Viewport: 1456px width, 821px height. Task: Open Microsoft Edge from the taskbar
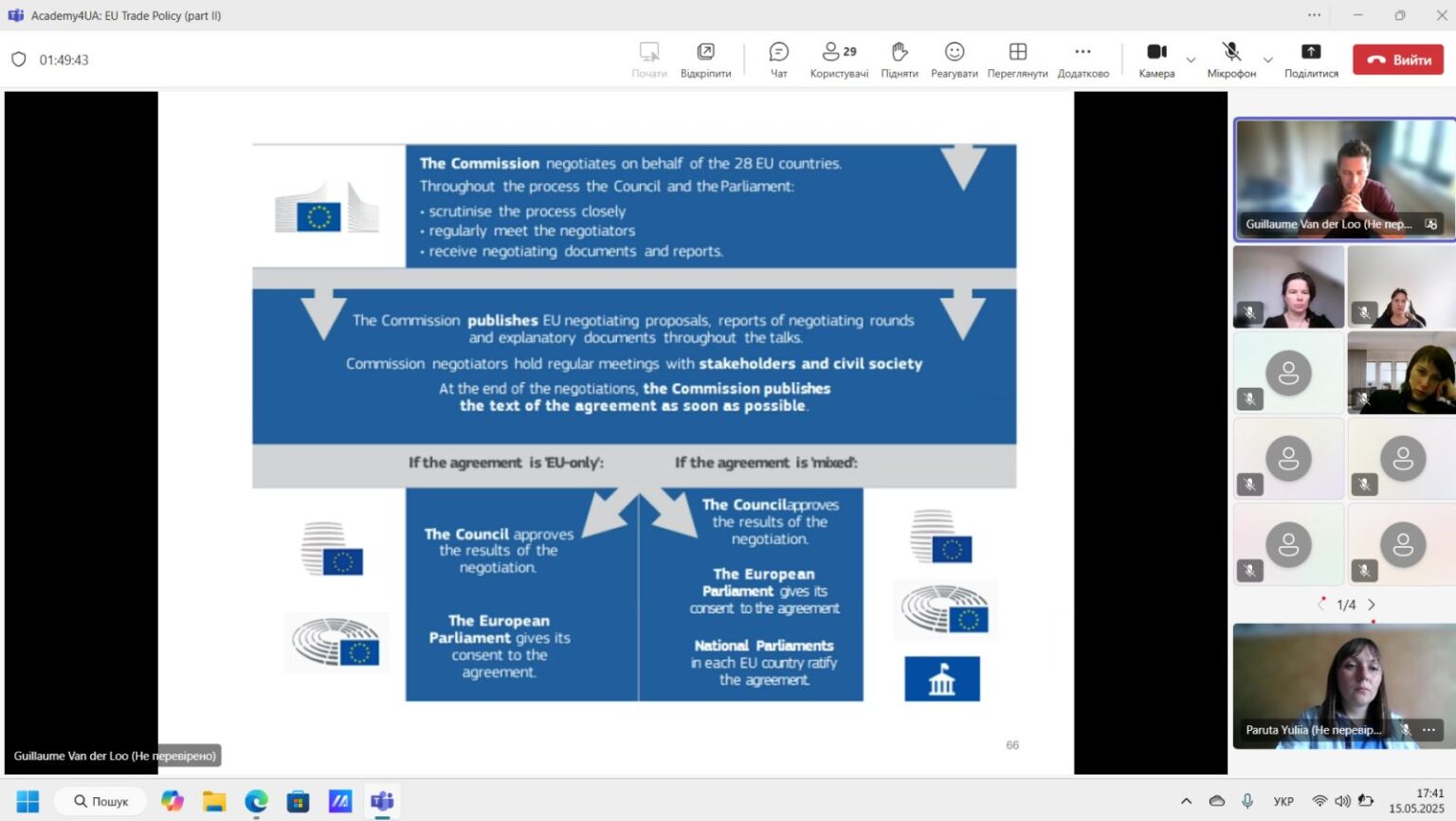pos(256,801)
